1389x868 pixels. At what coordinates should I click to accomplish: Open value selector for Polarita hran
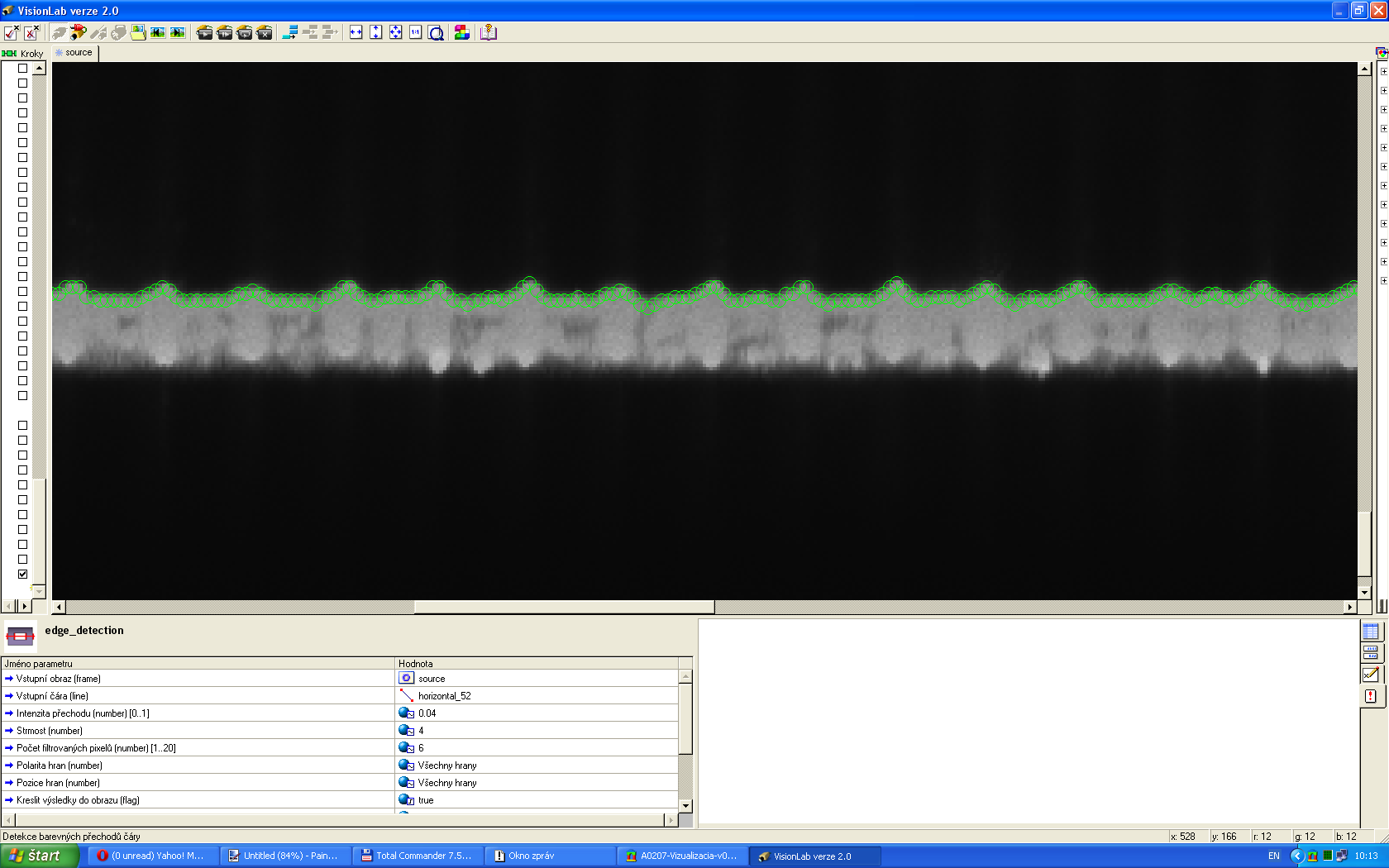pos(406,765)
